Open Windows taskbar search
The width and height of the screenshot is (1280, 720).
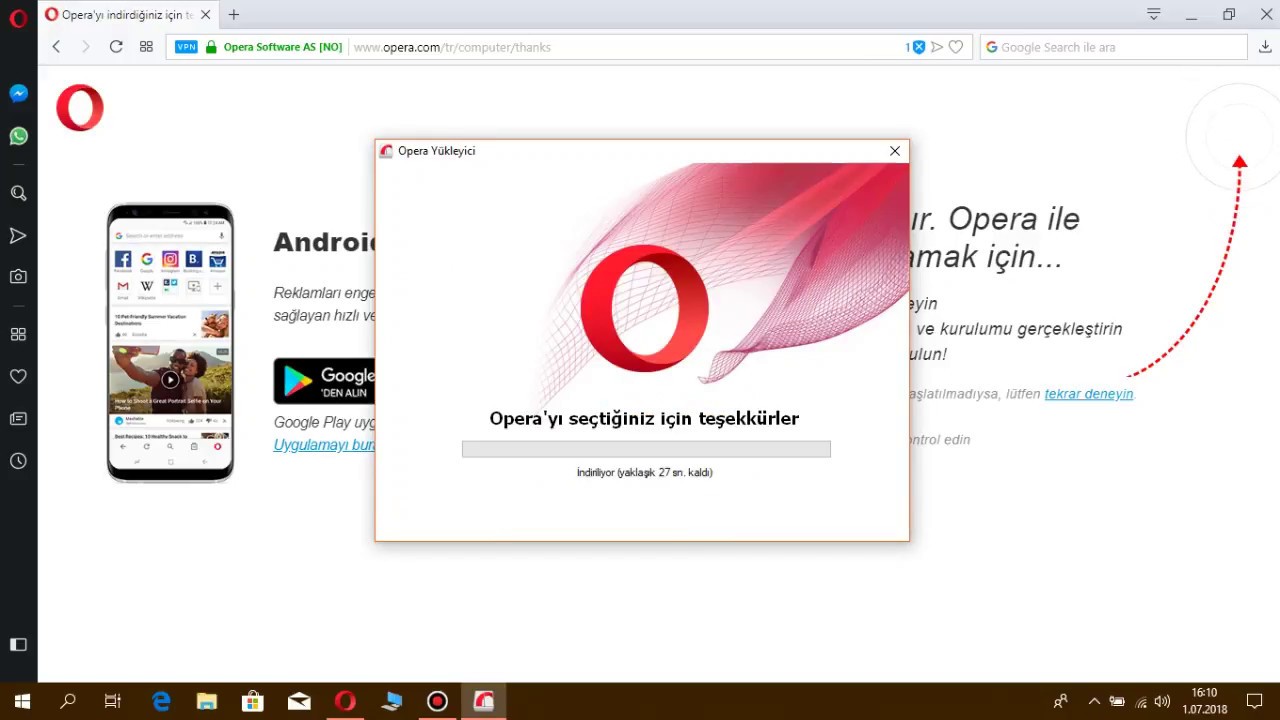pos(68,701)
